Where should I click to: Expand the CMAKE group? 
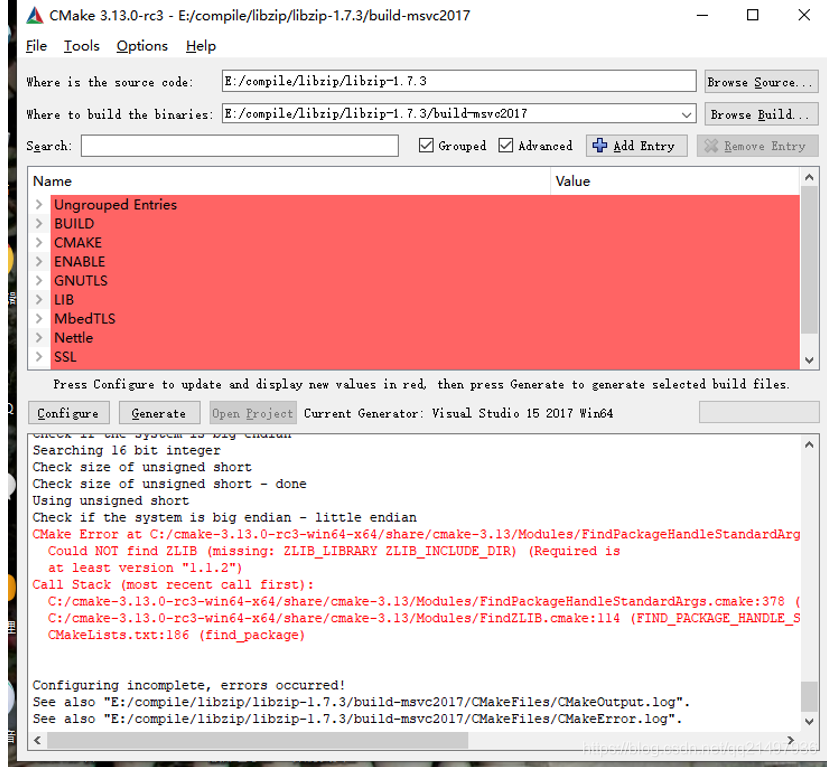39,242
